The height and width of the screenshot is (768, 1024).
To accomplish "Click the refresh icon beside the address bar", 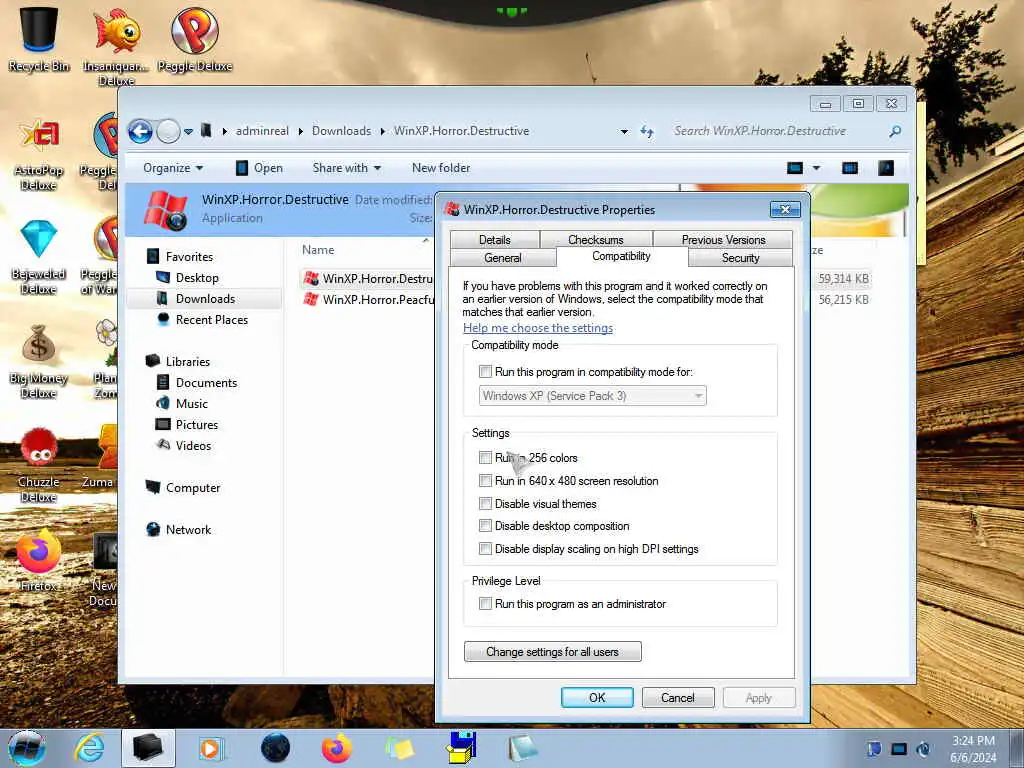I will pos(647,131).
